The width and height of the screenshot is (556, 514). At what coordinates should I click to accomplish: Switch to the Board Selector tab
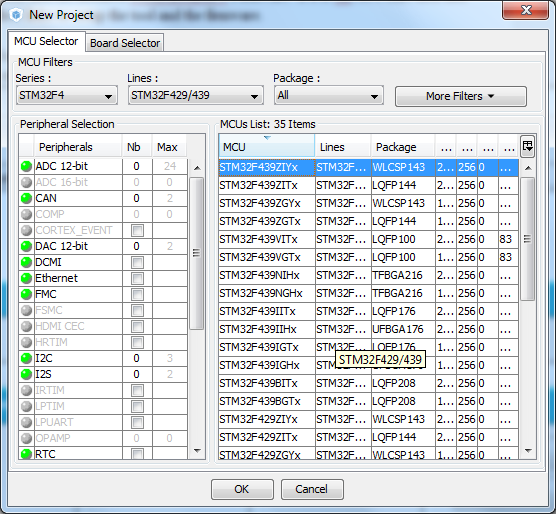125,43
